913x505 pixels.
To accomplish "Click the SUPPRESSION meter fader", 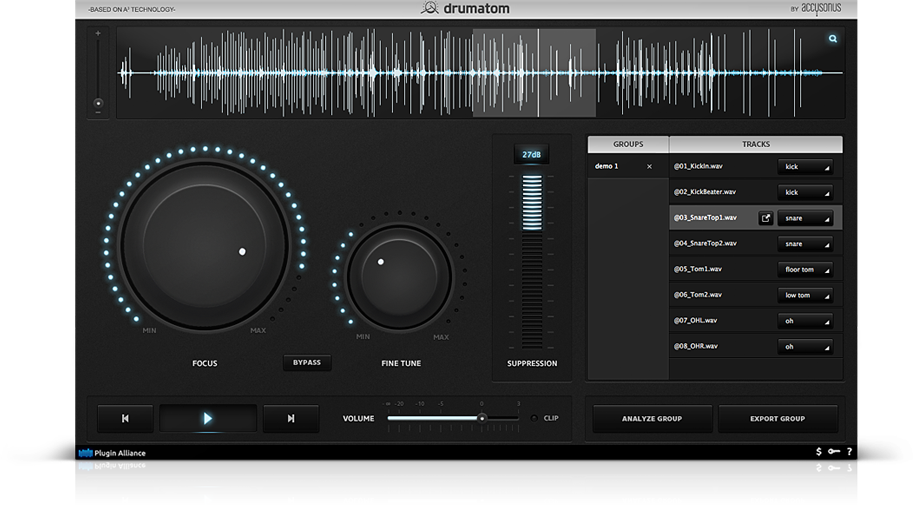I will (x=532, y=261).
